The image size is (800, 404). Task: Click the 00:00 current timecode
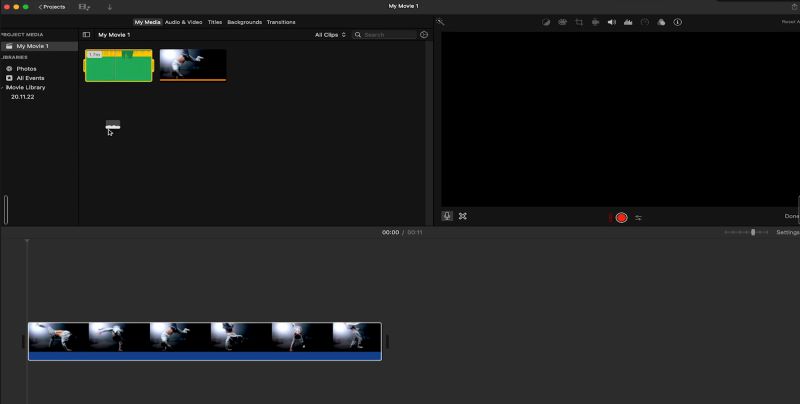click(x=390, y=232)
